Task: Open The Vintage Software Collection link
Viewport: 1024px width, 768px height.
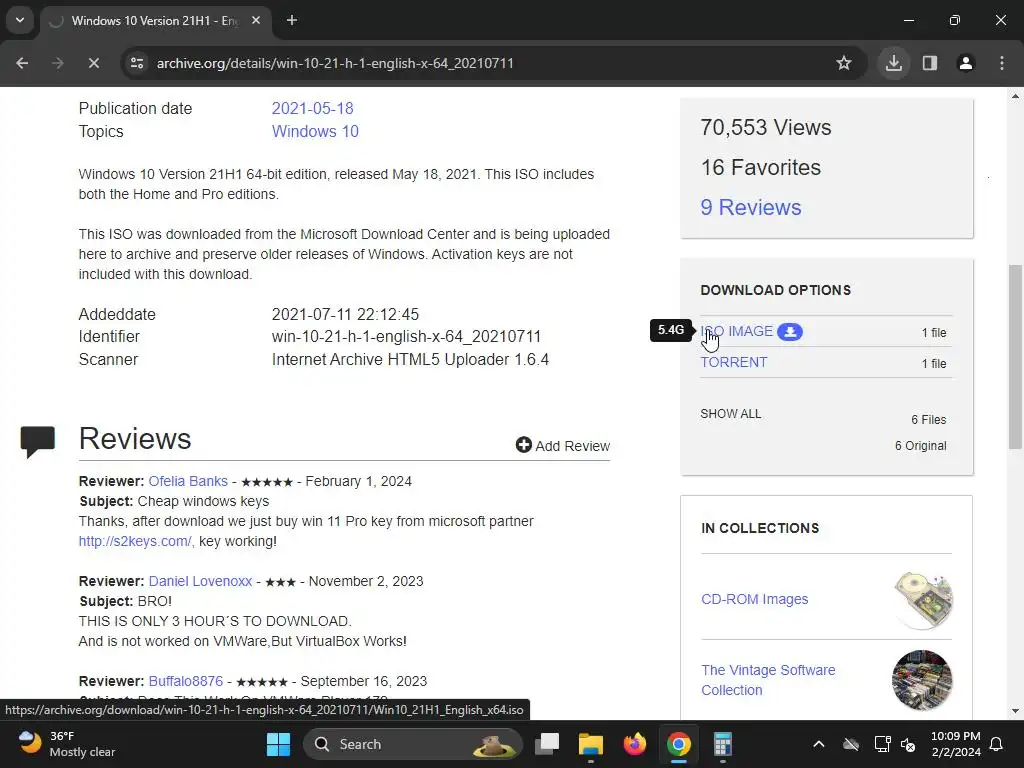Action: (768, 680)
